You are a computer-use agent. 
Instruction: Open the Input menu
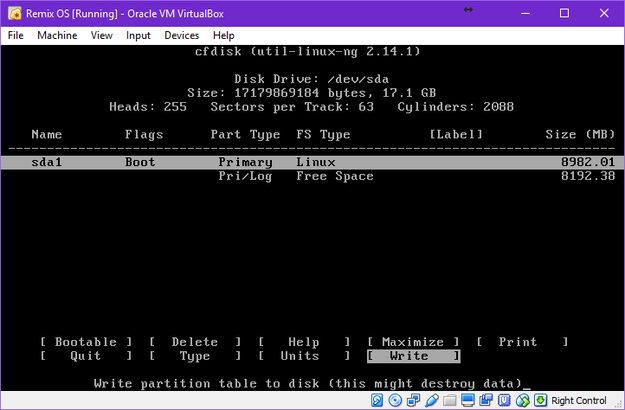pos(138,35)
